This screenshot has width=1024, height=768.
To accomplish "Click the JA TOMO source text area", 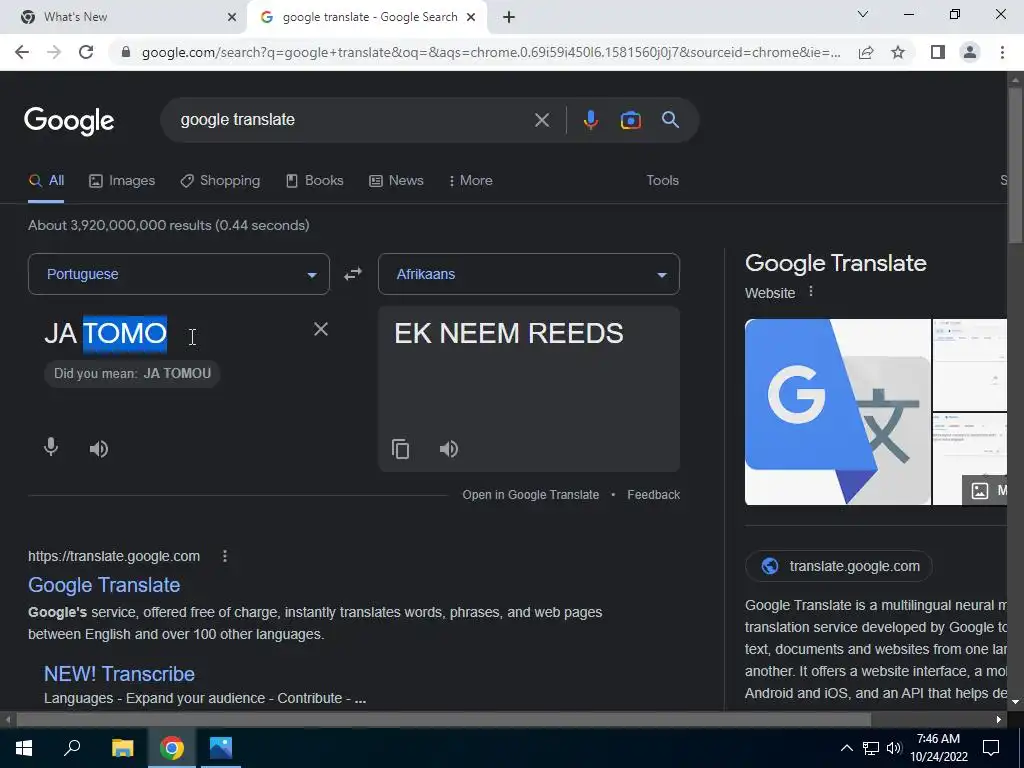I will [106, 334].
